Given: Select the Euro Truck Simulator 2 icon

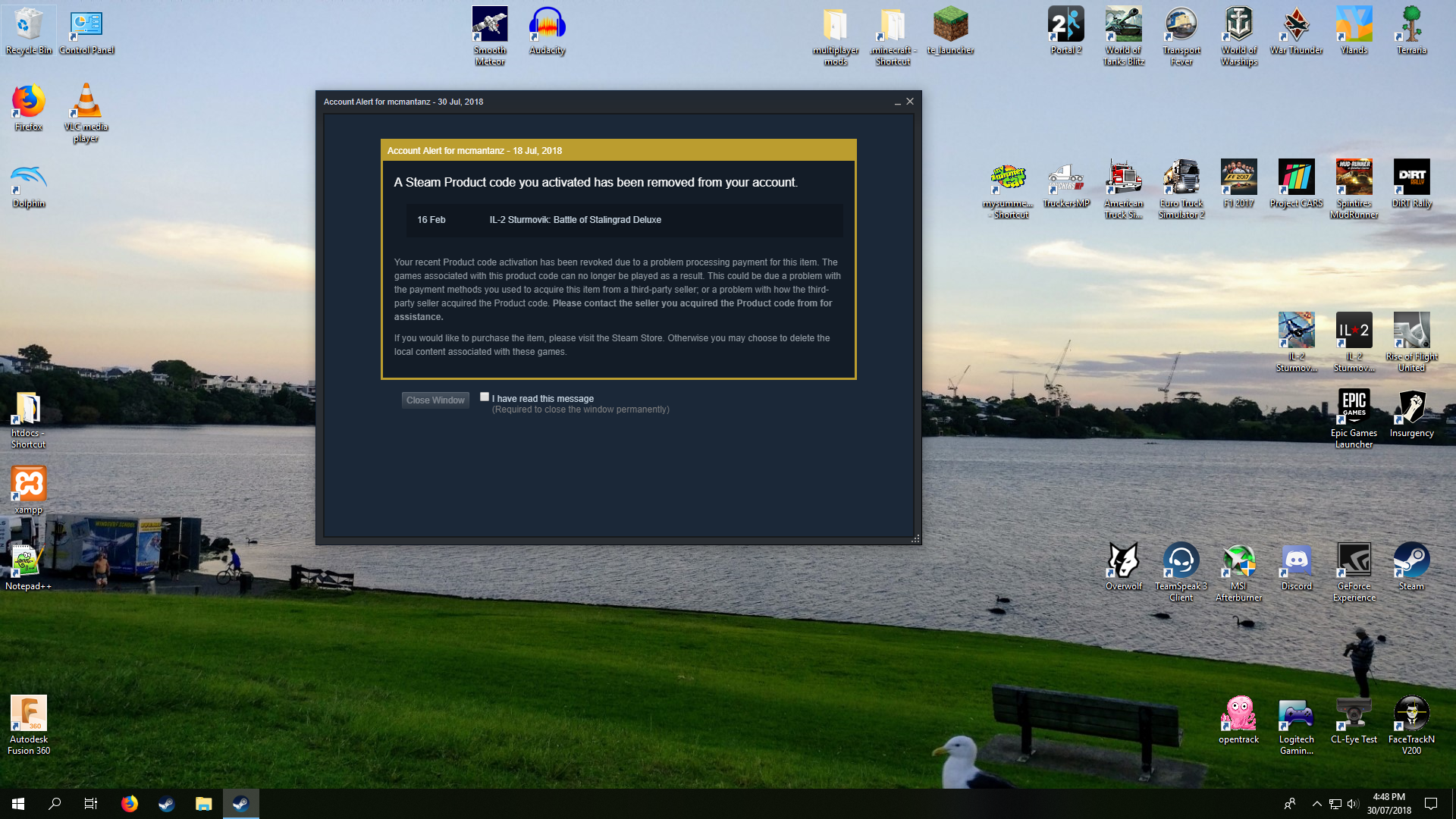Looking at the screenshot, I should pyautogui.click(x=1181, y=189).
